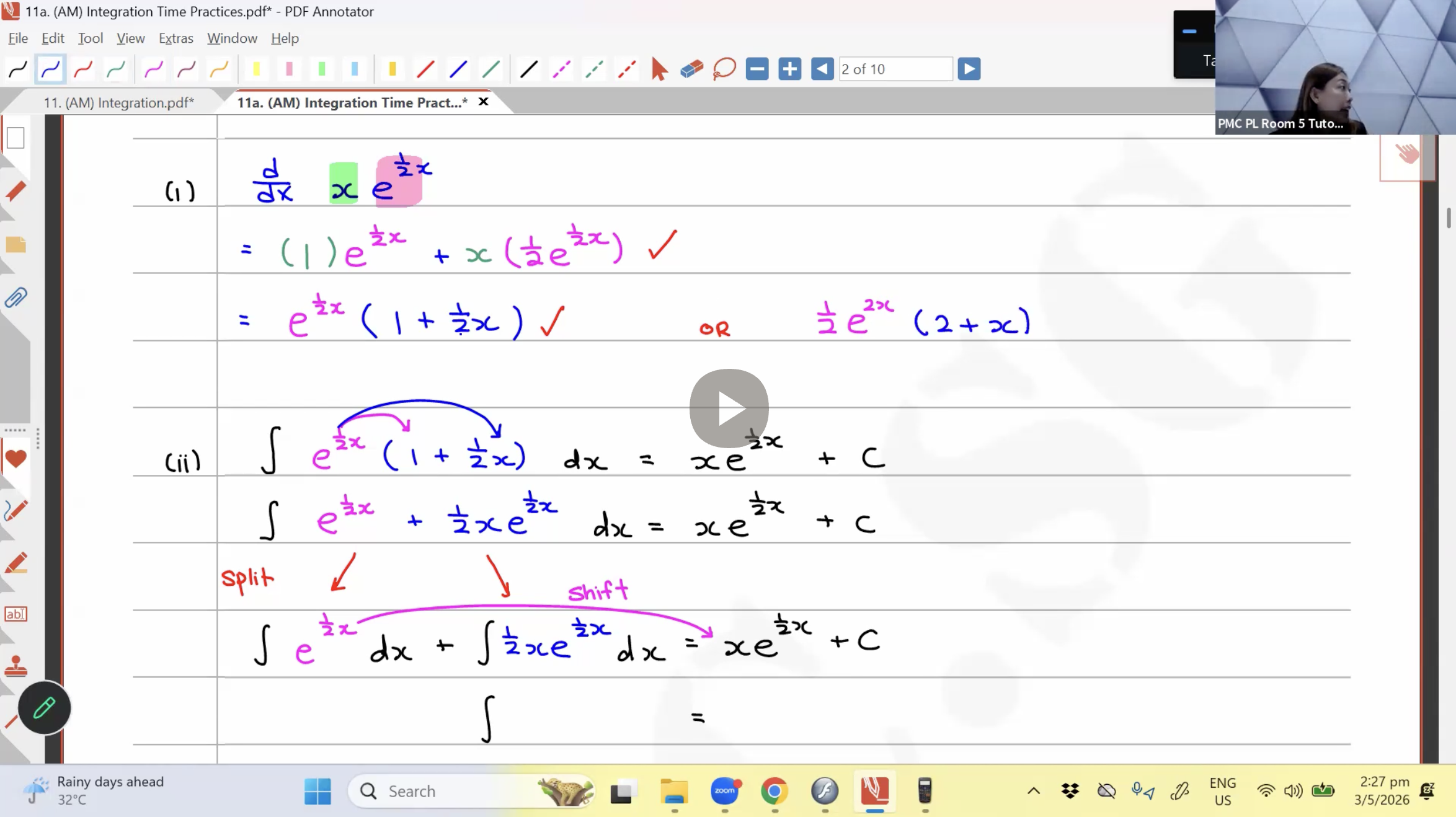Open the Edit menu
Viewport: 1456px width, 817px height.
point(53,38)
